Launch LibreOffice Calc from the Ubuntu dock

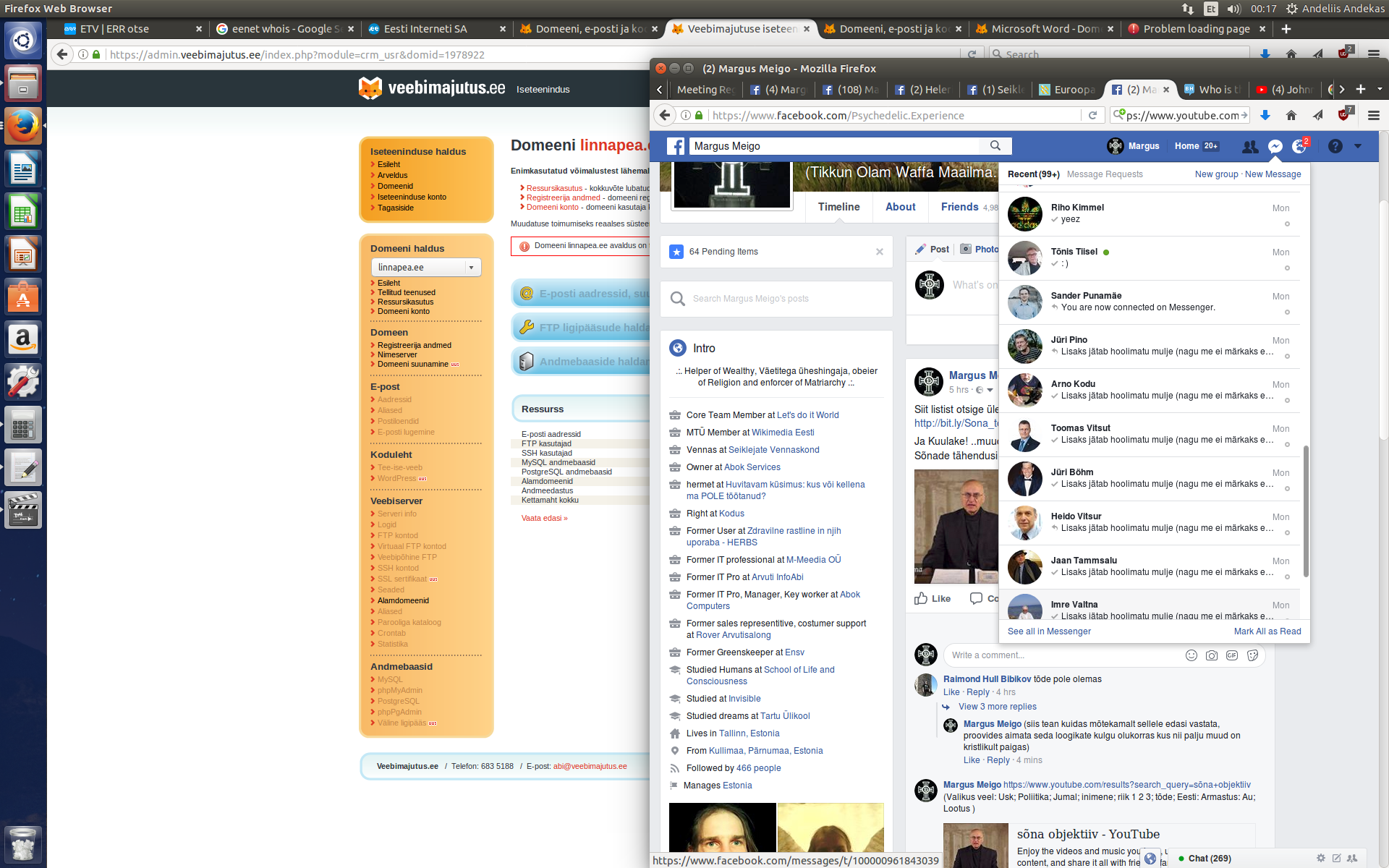point(23,212)
